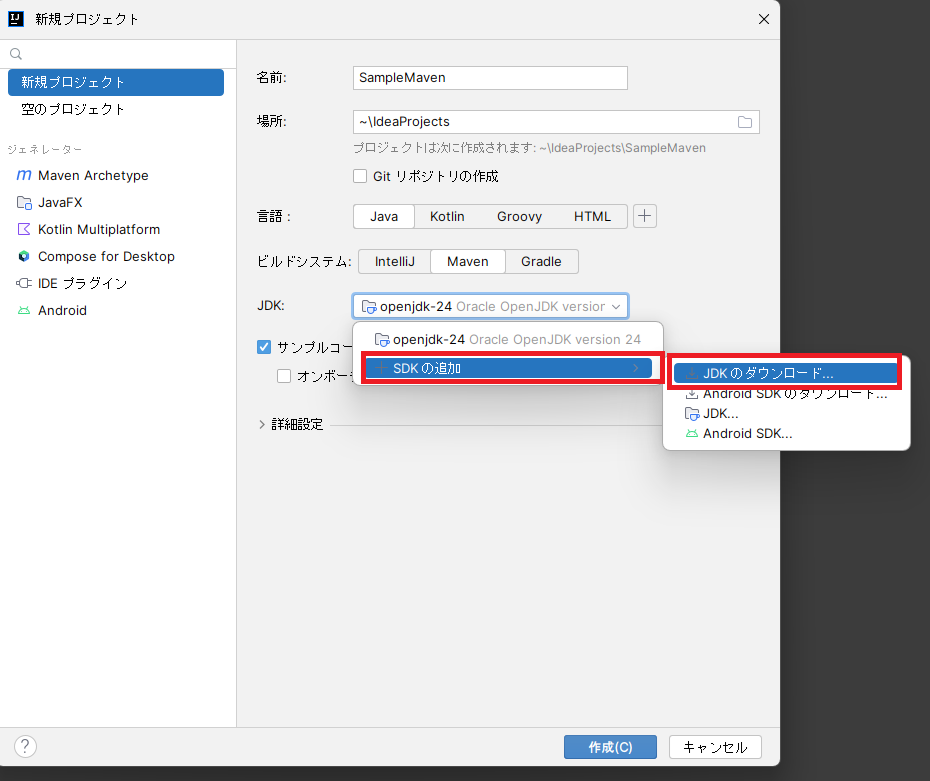Image resolution: width=930 pixels, height=781 pixels.
Task: Click the project path hint text
Action: (529, 148)
